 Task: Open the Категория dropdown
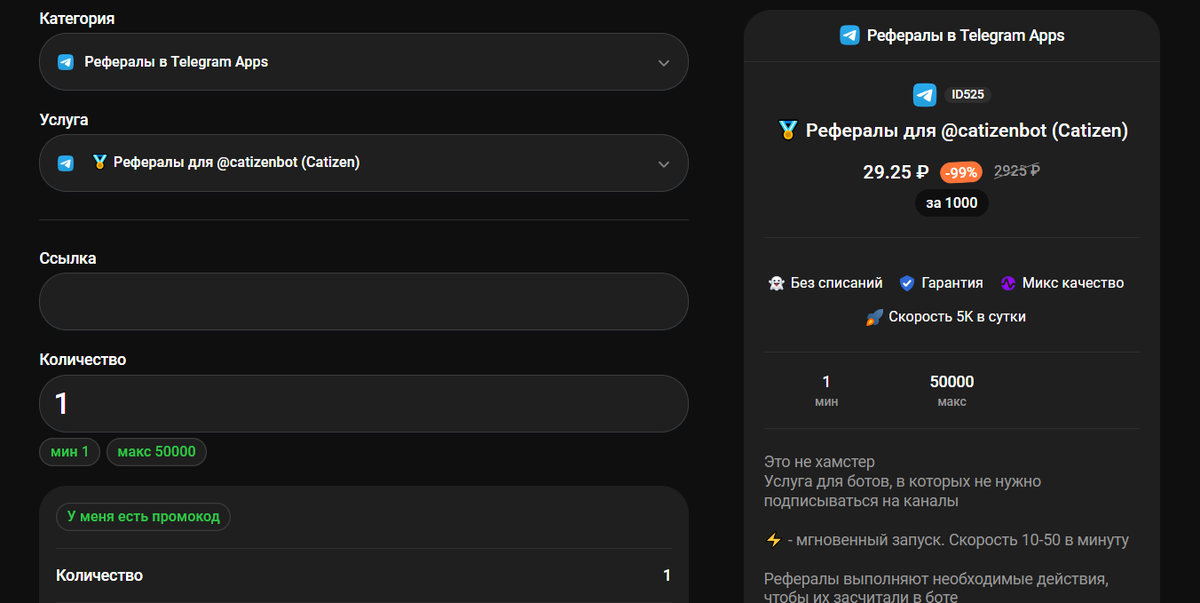pos(363,62)
